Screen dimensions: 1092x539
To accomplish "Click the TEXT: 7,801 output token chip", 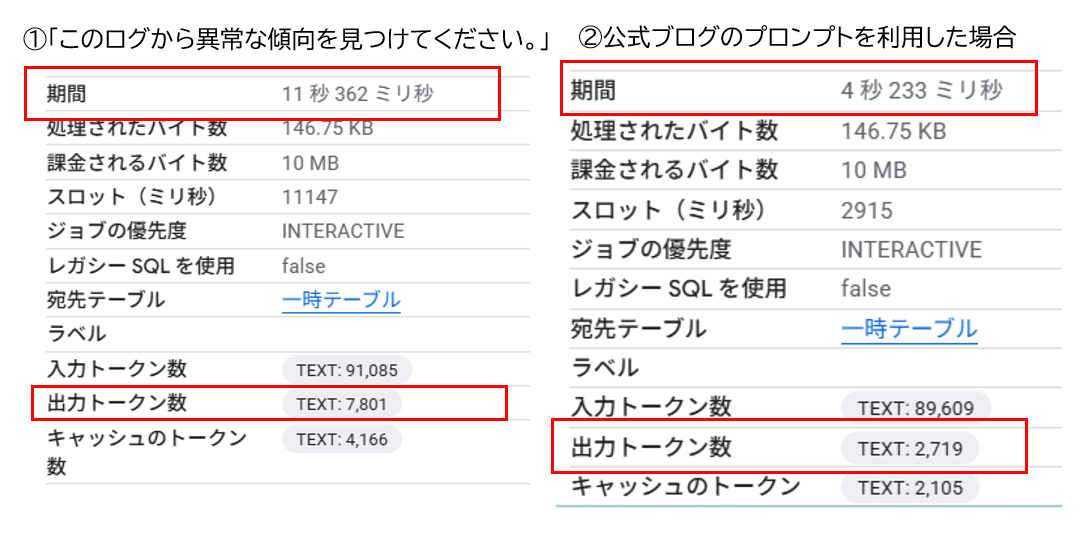I will 342,403.
